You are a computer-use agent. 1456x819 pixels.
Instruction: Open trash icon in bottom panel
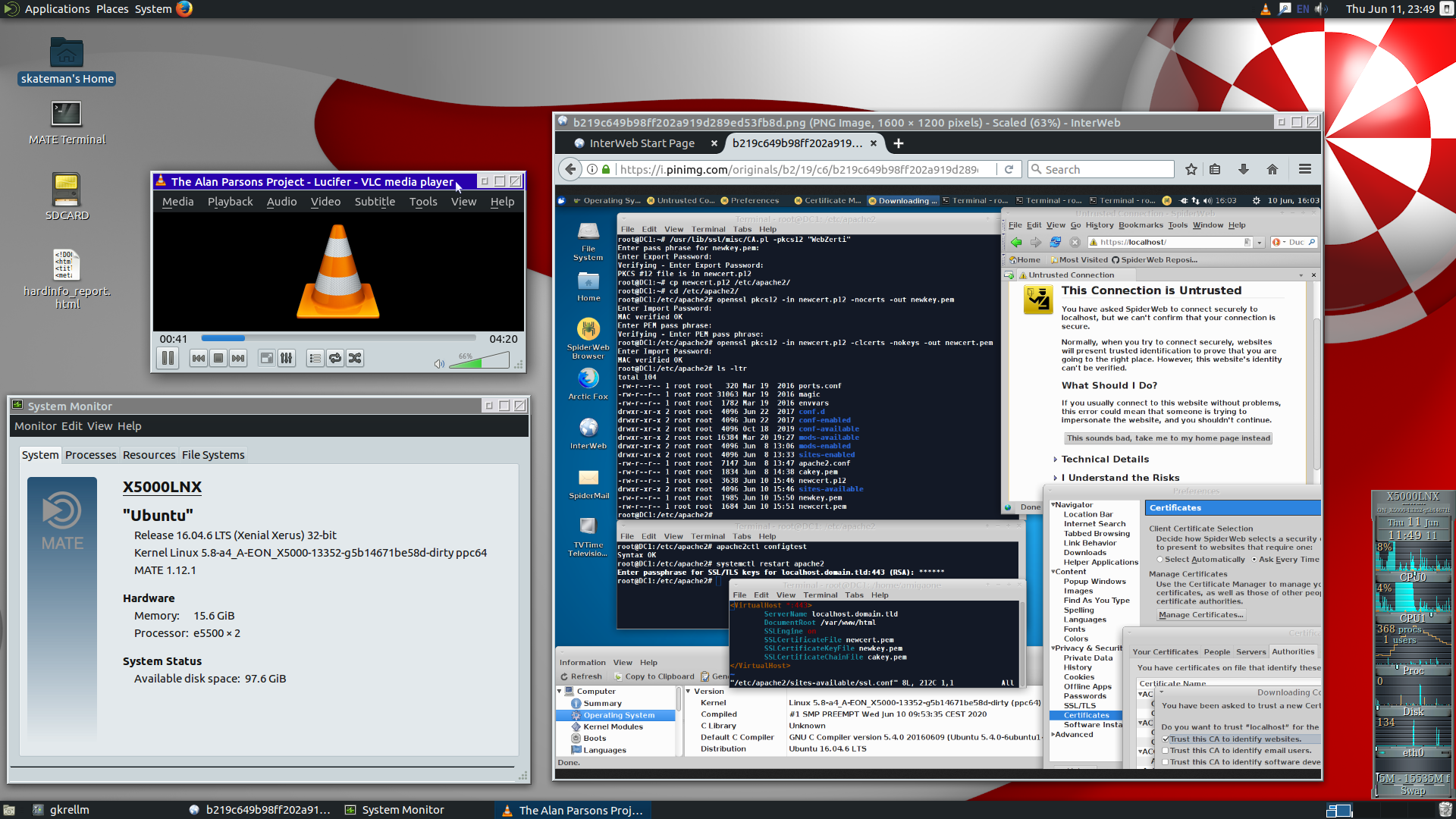pos(1445,810)
